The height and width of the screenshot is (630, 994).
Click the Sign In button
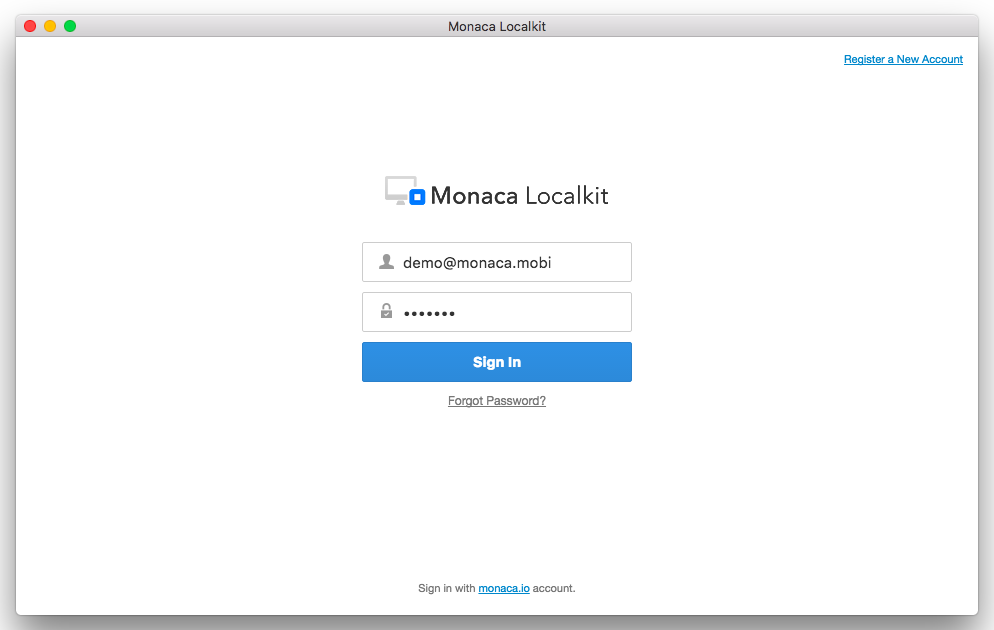tap(496, 362)
